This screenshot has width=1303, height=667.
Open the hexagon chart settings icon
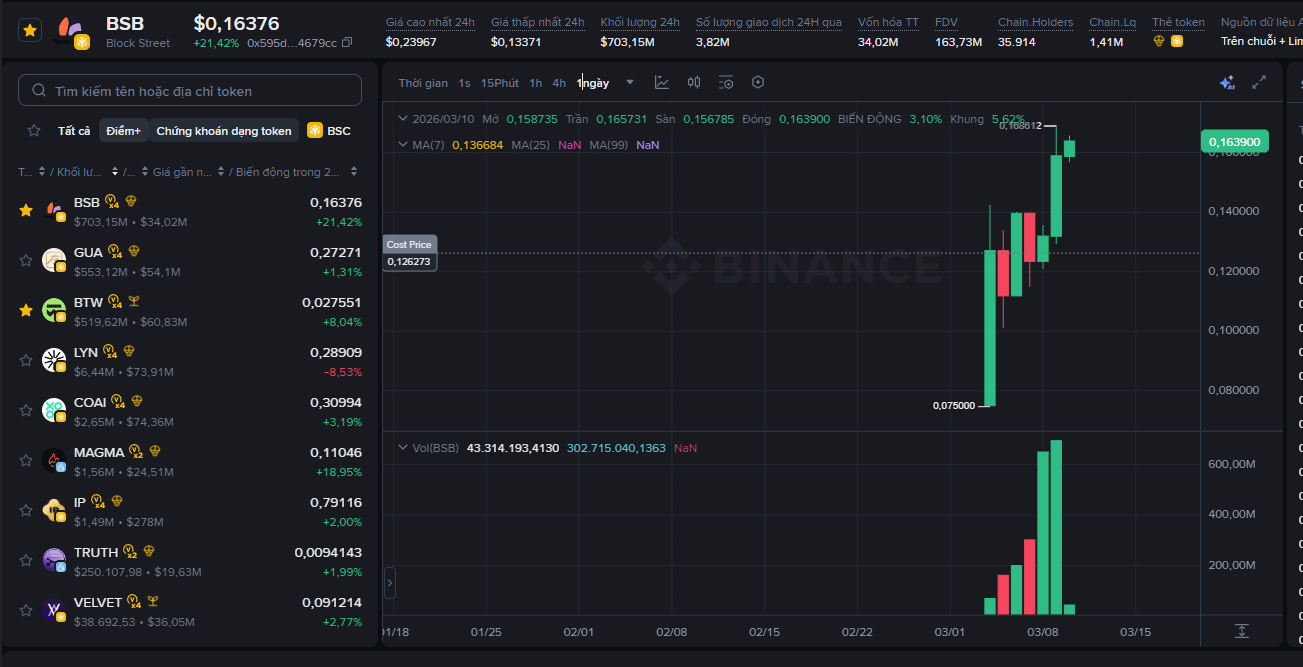(758, 82)
